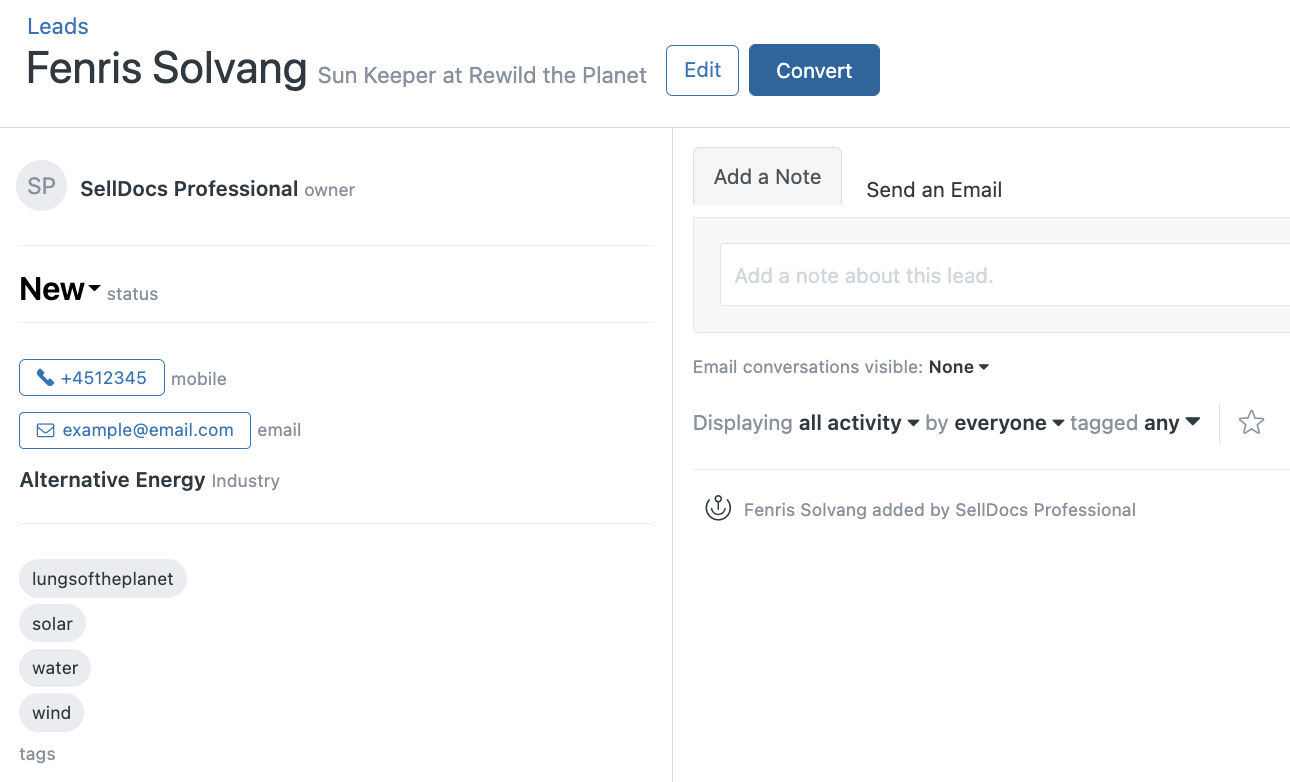Click Fenris Solvang added by SellDocs Professional entry
The height and width of the screenshot is (782, 1290).
[x=940, y=510]
